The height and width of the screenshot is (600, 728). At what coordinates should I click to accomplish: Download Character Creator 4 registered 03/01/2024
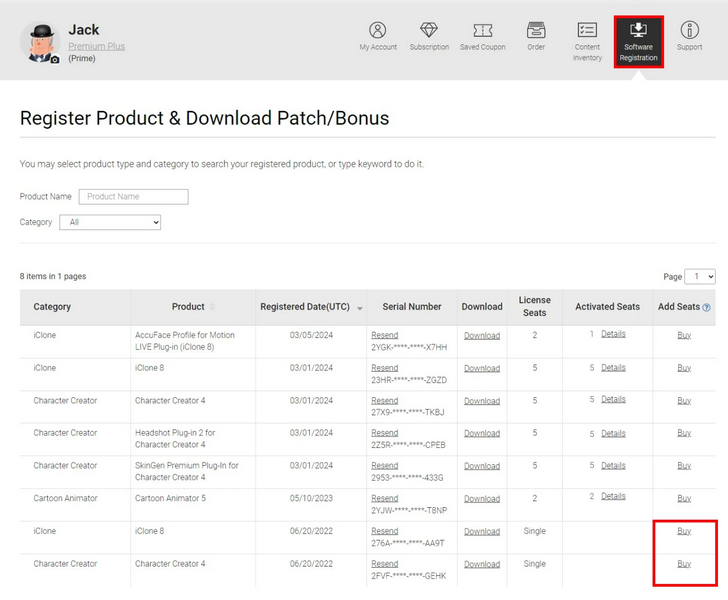click(482, 401)
